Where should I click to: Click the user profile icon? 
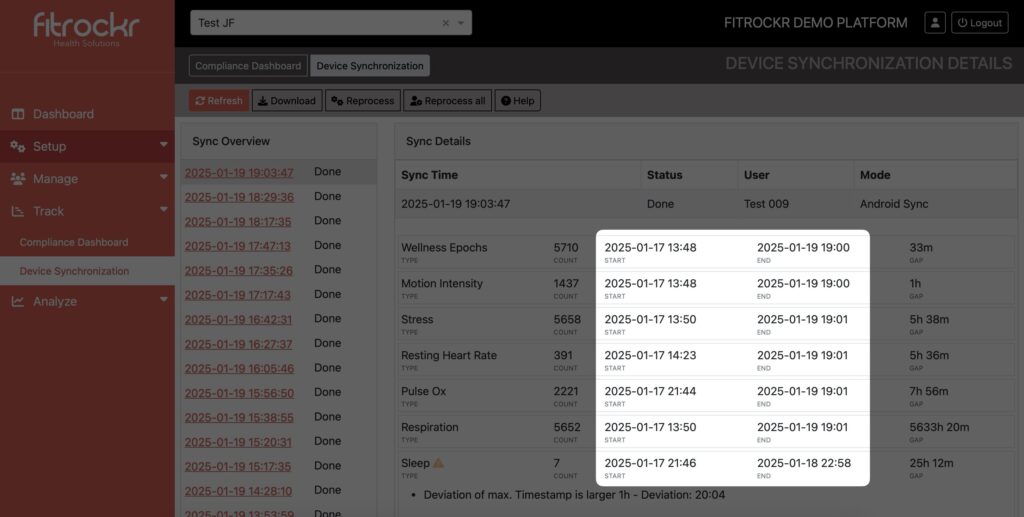point(935,22)
